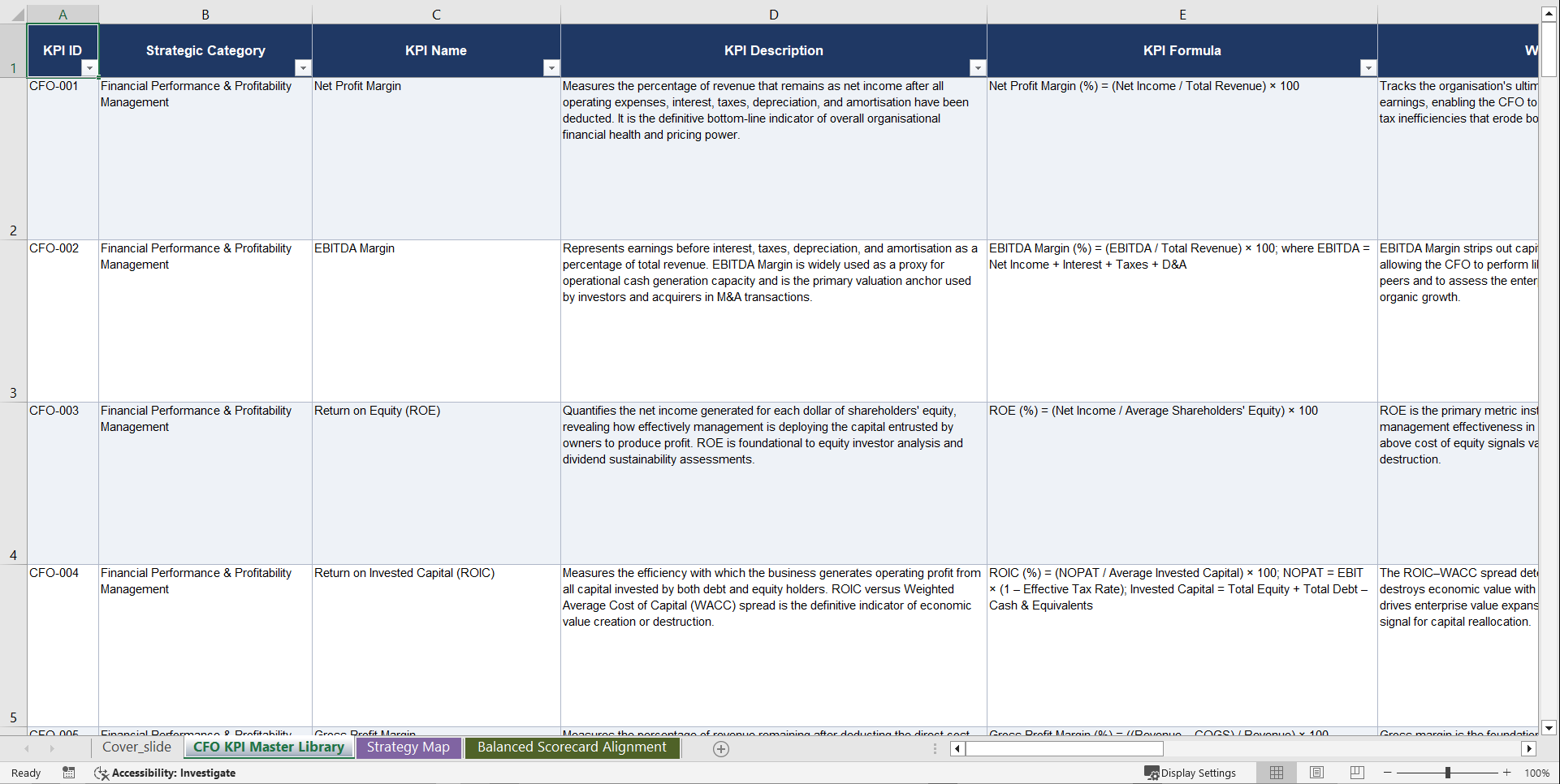Select column C header
The width and height of the screenshot is (1560, 784).
point(436,15)
